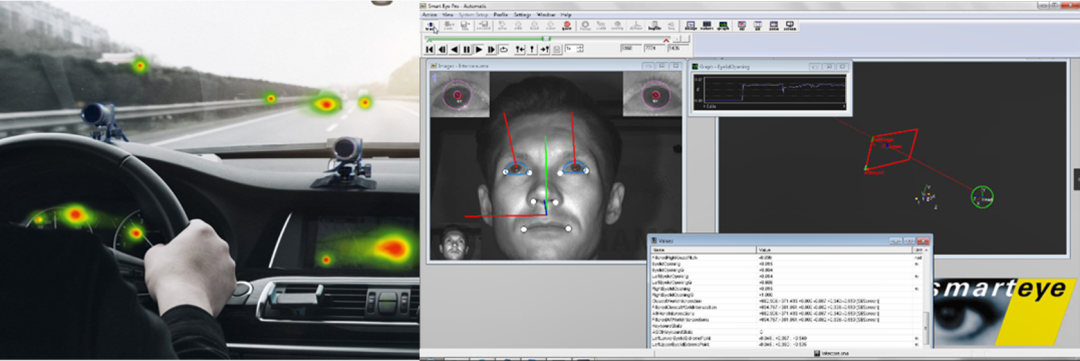Viewport: 1080px width, 361px height.
Task: Click the red end marker on timeline
Action: [666, 40]
